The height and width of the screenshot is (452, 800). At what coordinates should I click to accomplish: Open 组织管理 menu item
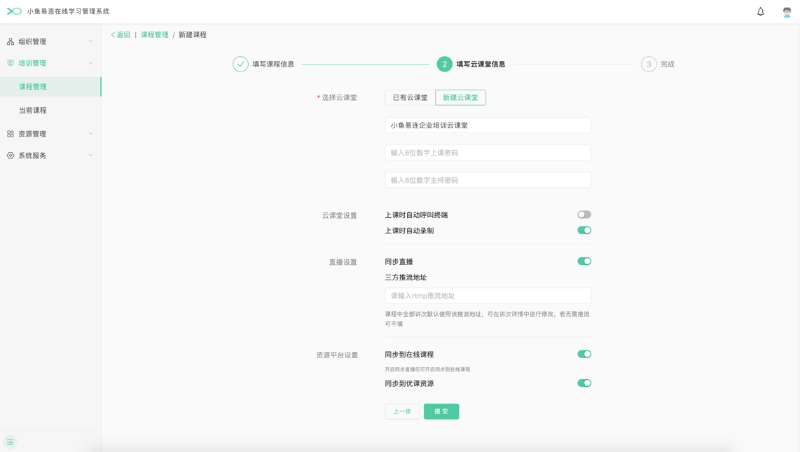[x=51, y=41]
